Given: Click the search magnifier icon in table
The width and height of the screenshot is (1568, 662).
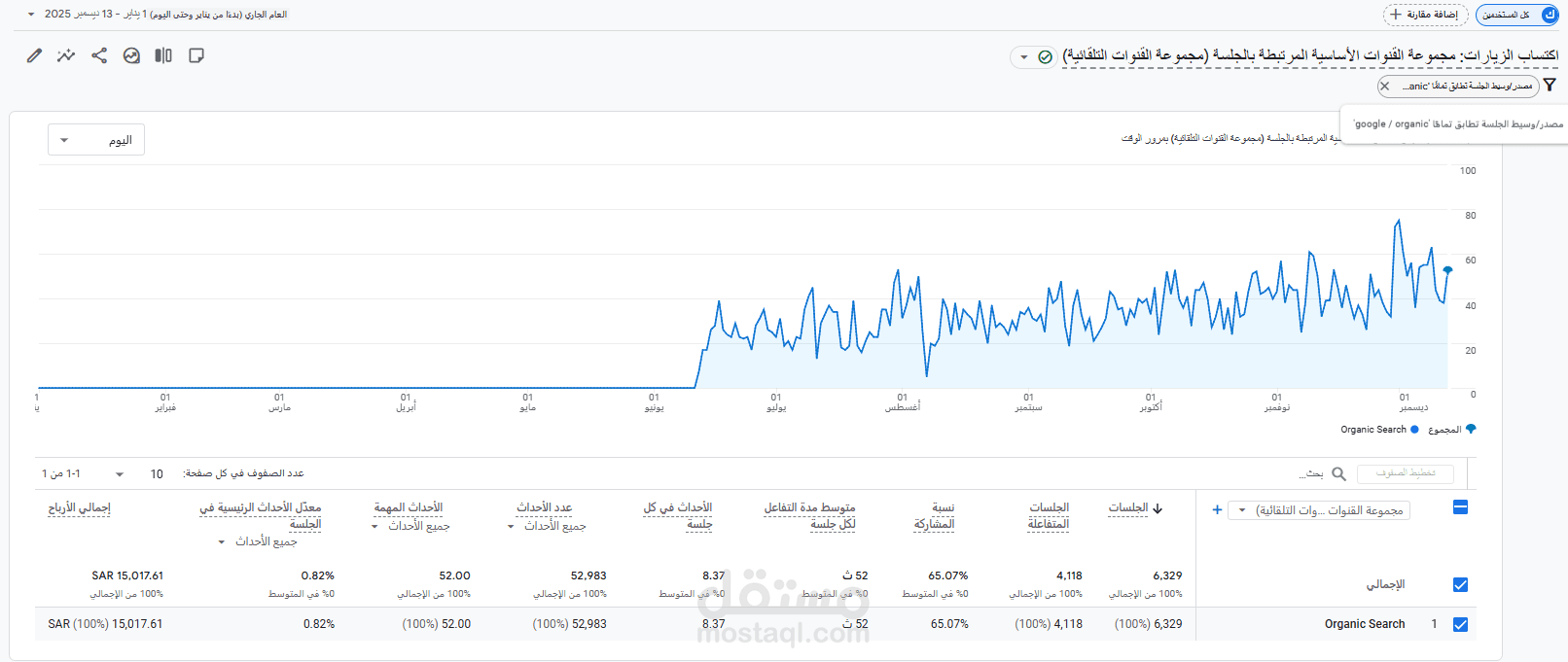Looking at the screenshot, I should click(x=1338, y=473).
